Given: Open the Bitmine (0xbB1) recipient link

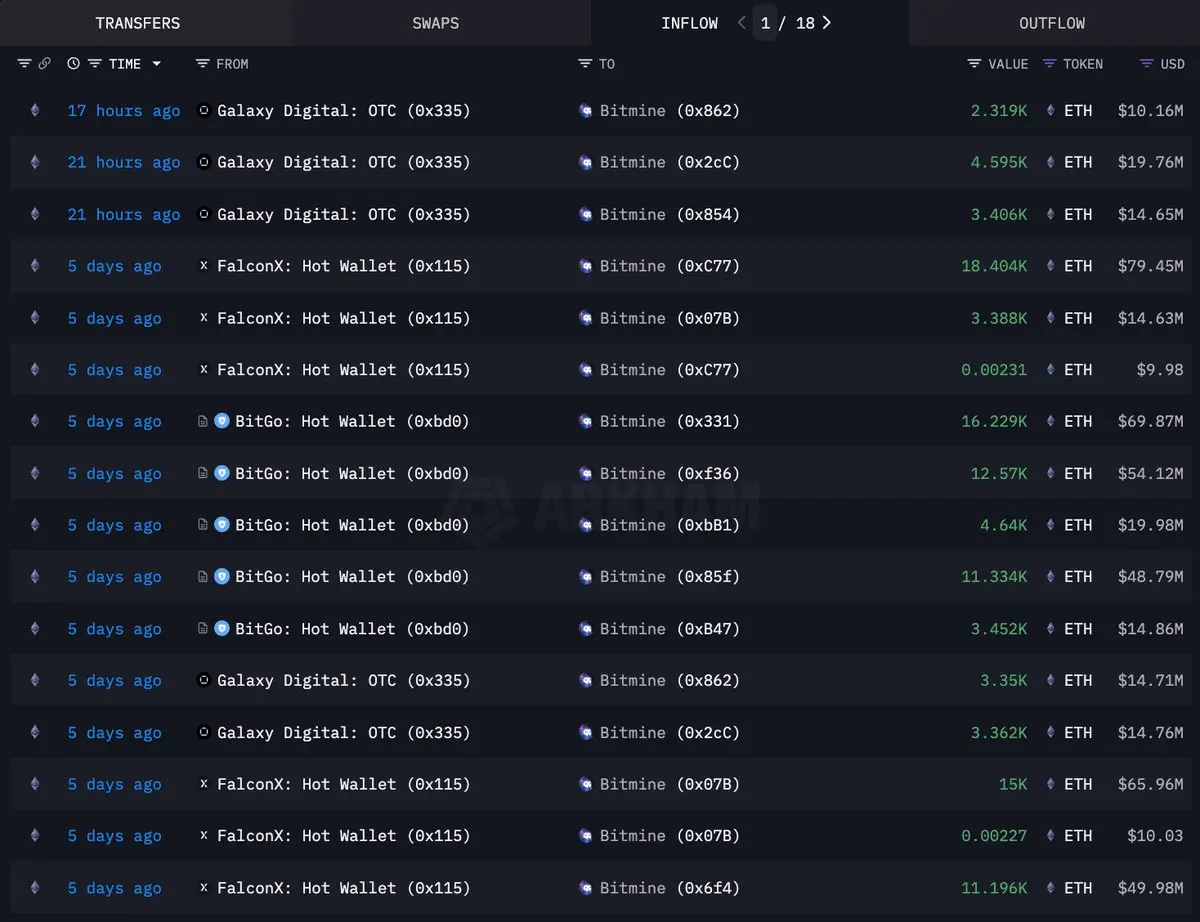Looking at the screenshot, I should tap(670, 525).
